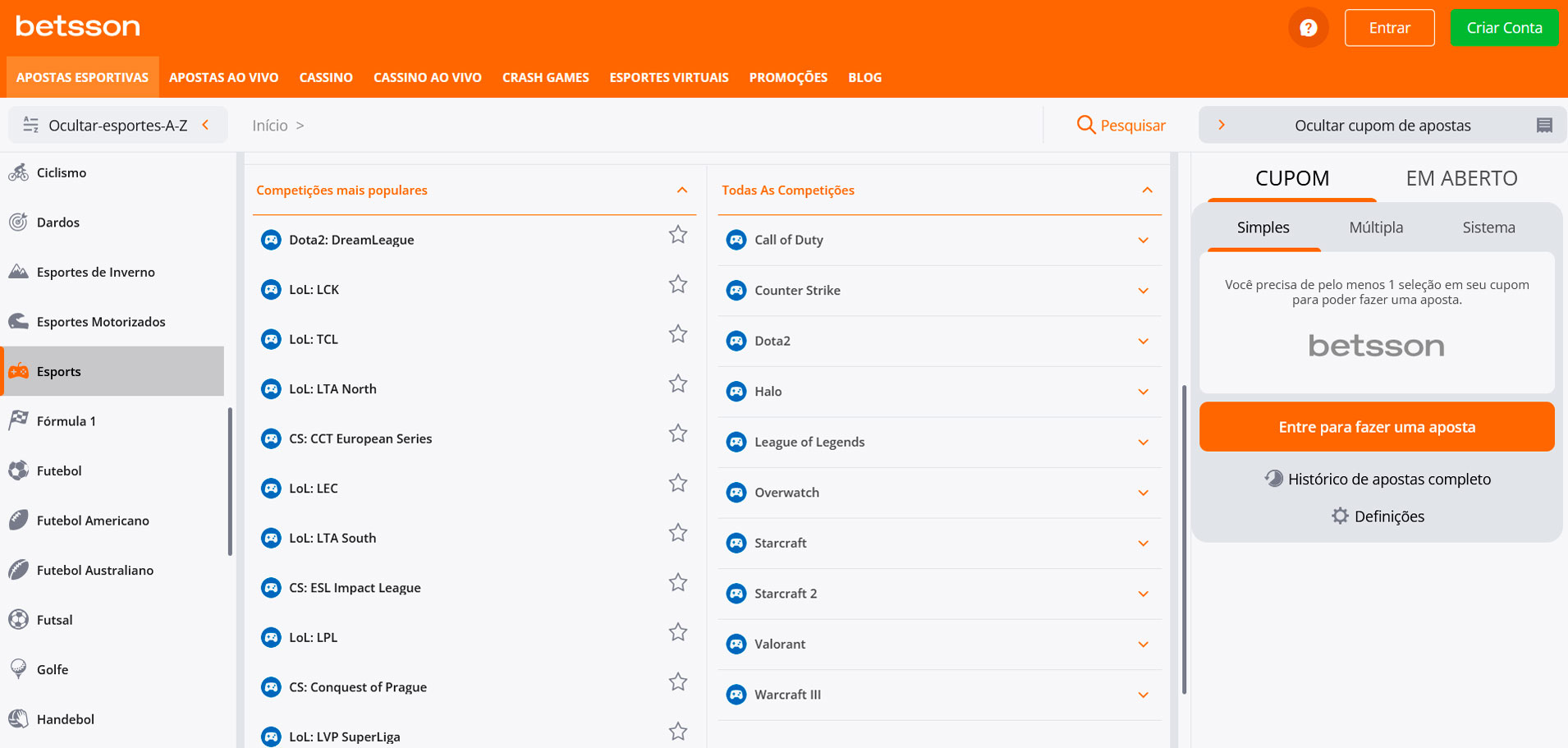Click the bet slip list icon
Image resolution: width=1568 pixels, height=748 pixels.
coord(1544,125)
